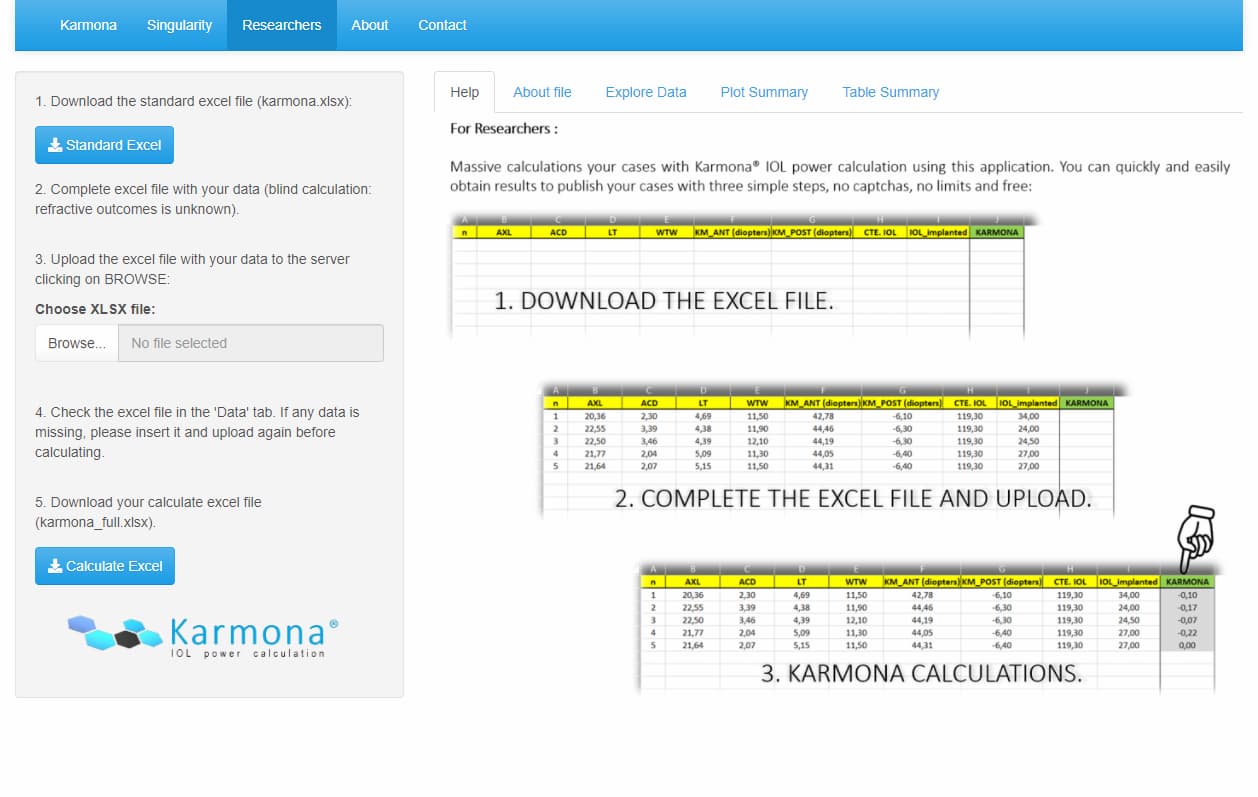Click step 4 'Check the excel file' text
Image resolution: width=1258 pixels, height=797 pixels.
click(197, 432)
